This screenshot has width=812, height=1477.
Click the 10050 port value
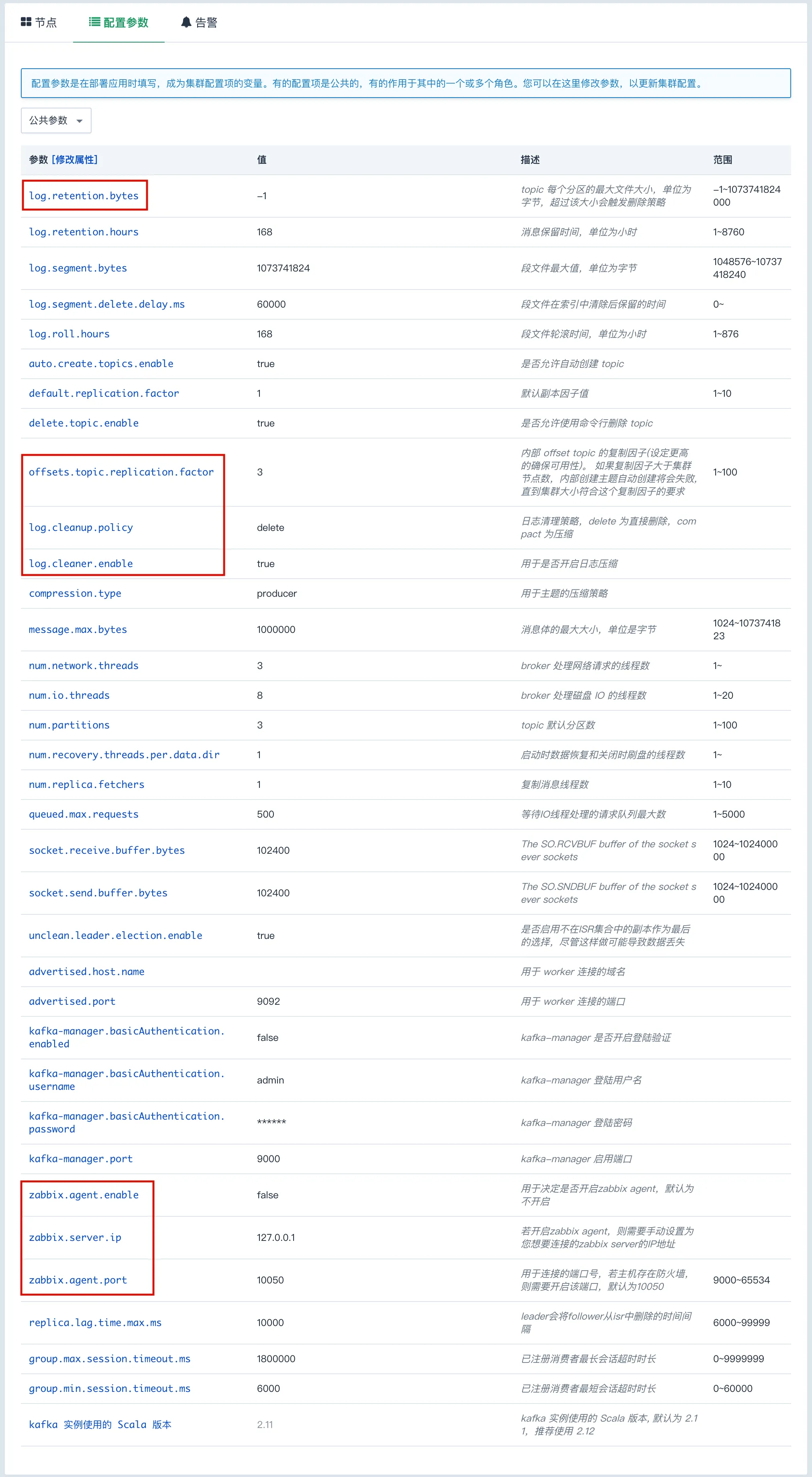pos(270,1280)
